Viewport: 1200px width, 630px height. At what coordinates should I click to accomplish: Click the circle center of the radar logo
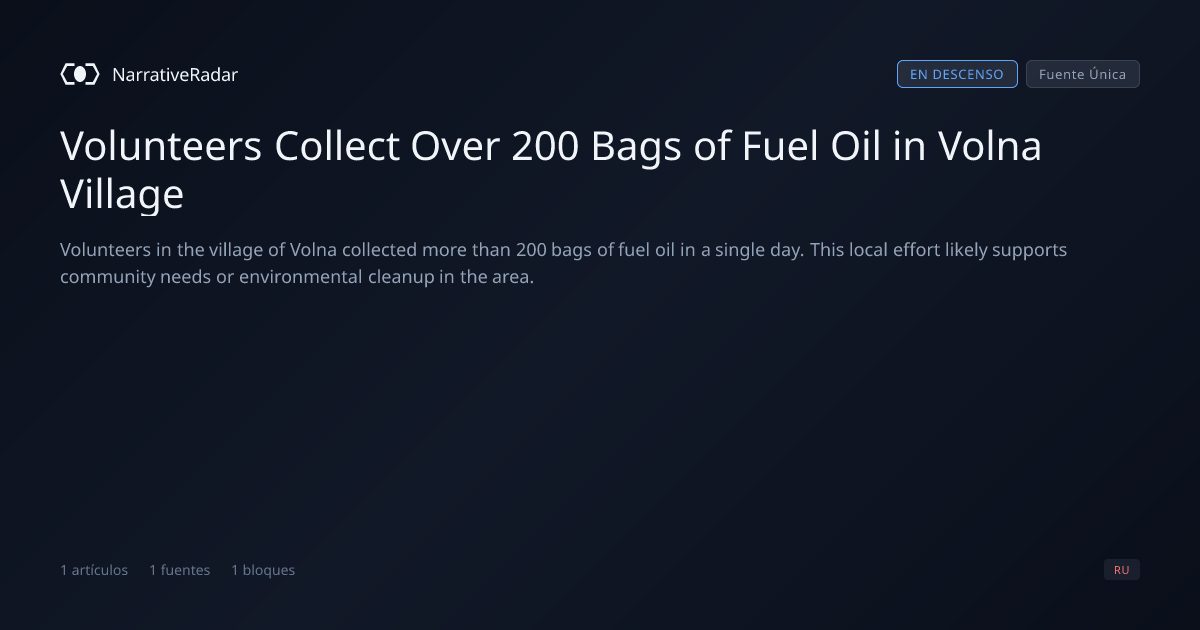tap(80, 74)
